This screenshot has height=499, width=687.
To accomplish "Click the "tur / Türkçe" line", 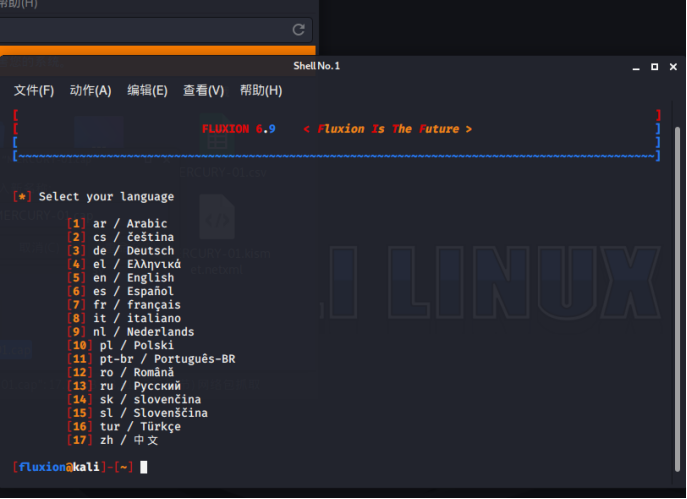I will point(124,427).
